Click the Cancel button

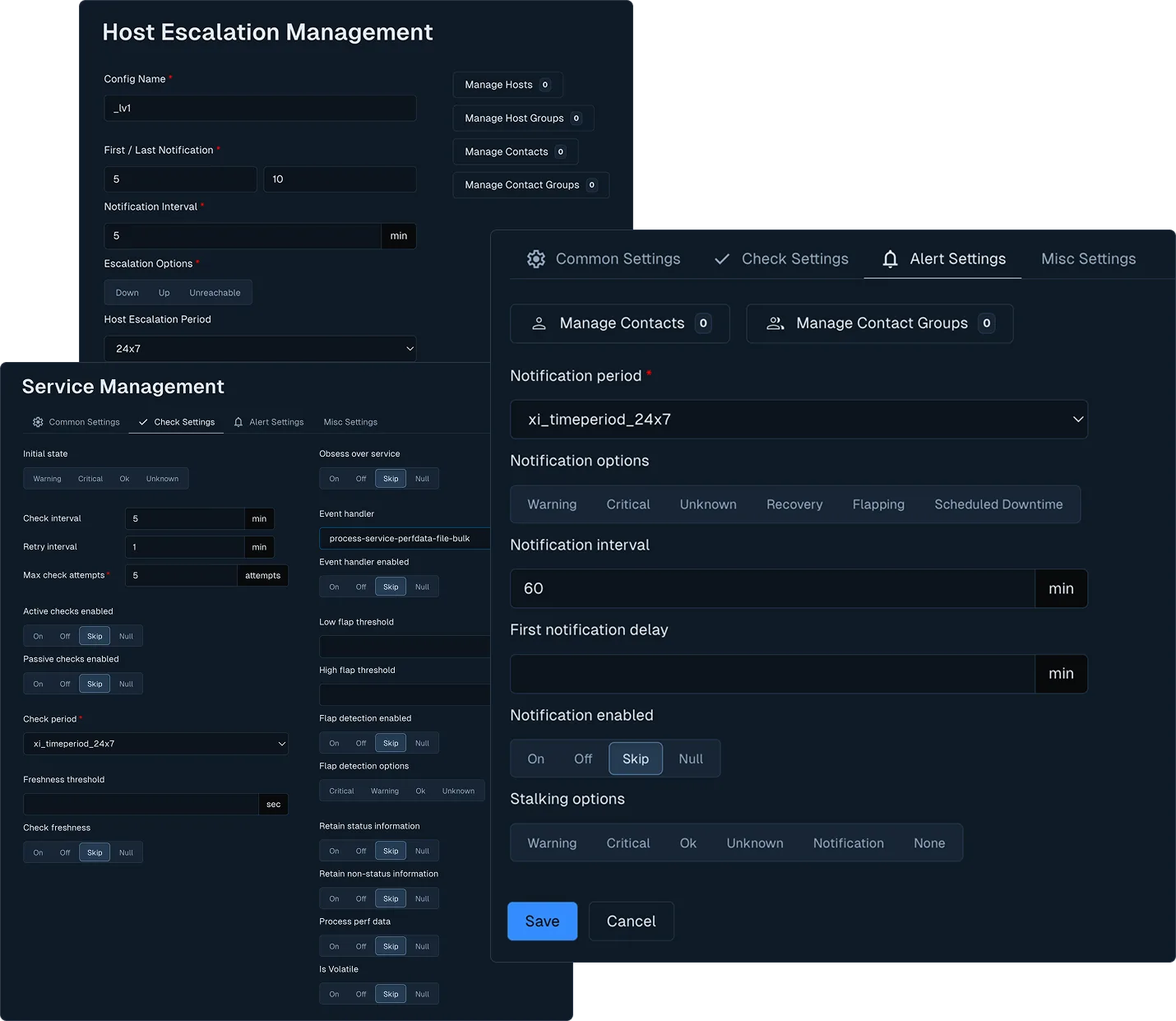click(632, 921)
